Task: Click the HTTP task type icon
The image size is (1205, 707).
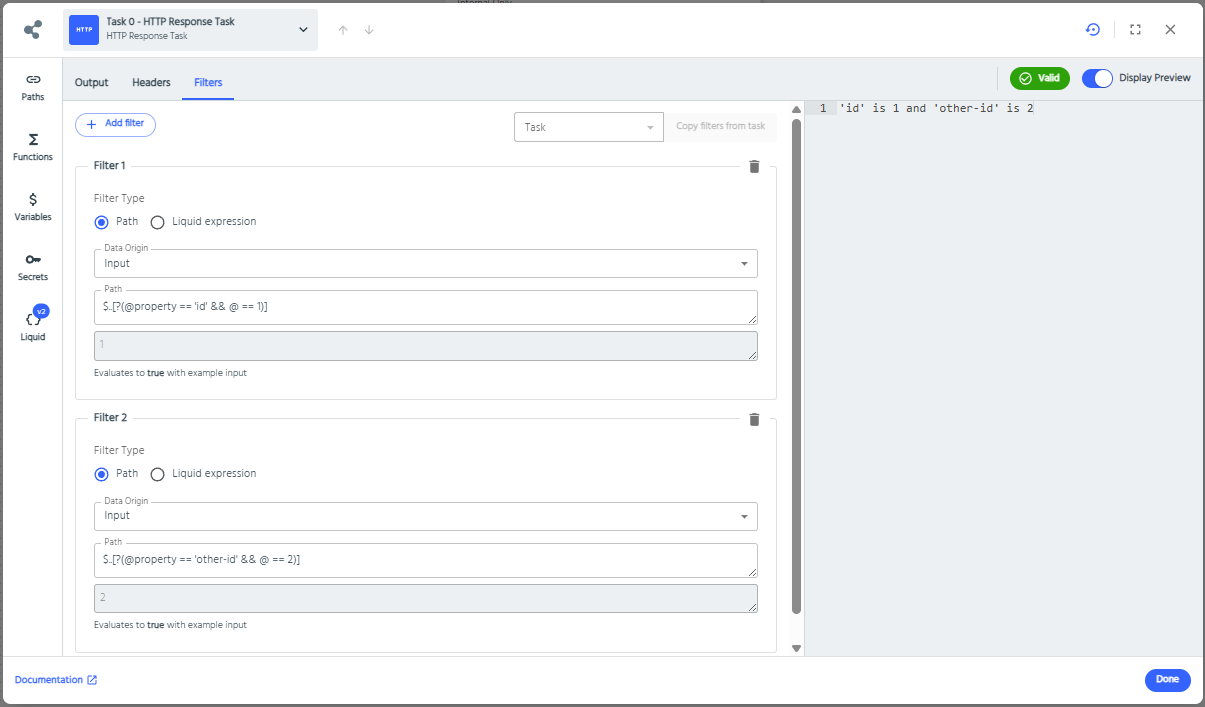Action: pos(84,30)
